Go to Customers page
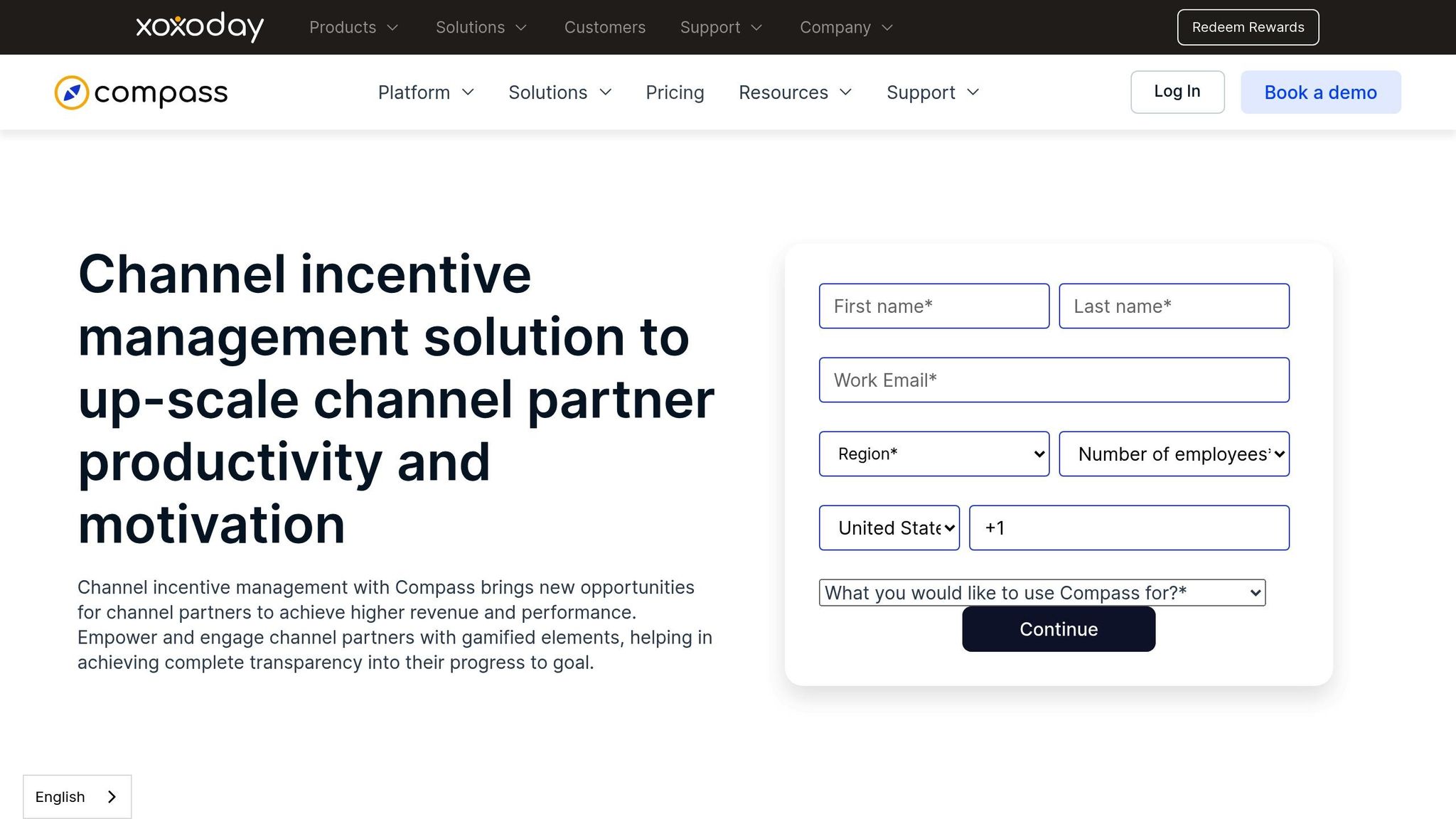This screenshot has height=819, width=1456. (x=605, y=27)
